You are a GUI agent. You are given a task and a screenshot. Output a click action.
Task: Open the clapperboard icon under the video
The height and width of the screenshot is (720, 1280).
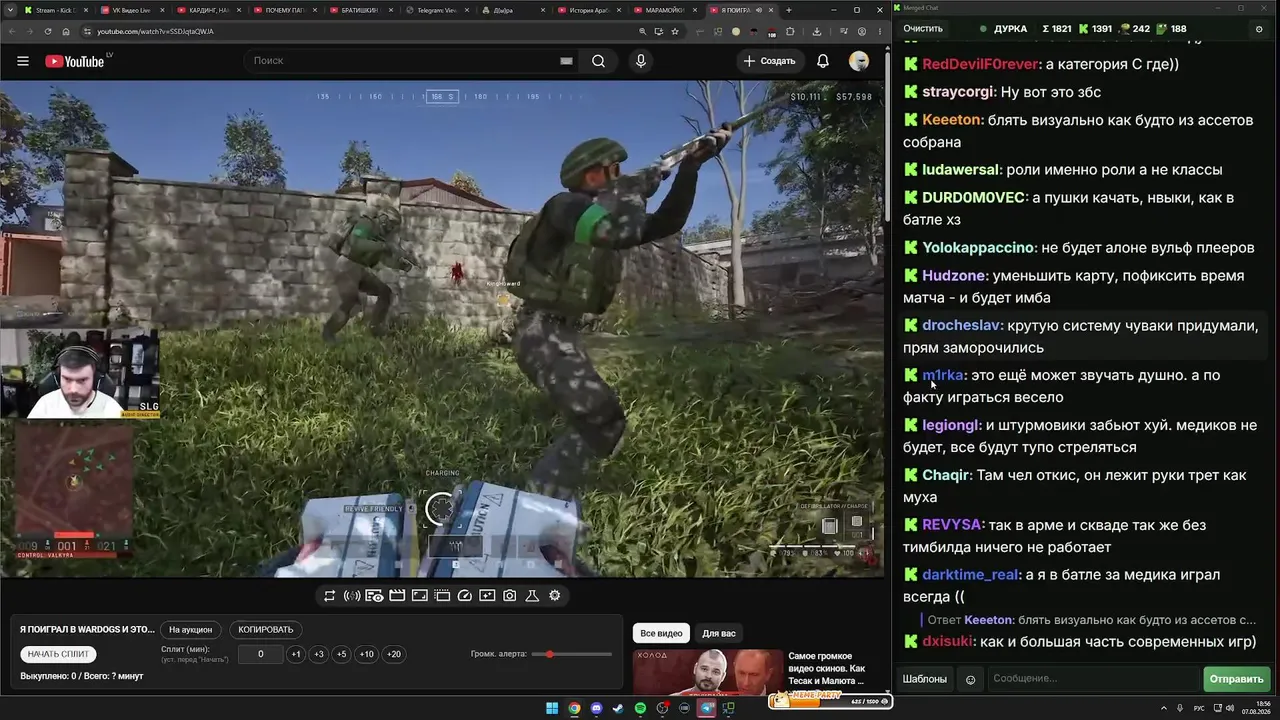[397, 596]
